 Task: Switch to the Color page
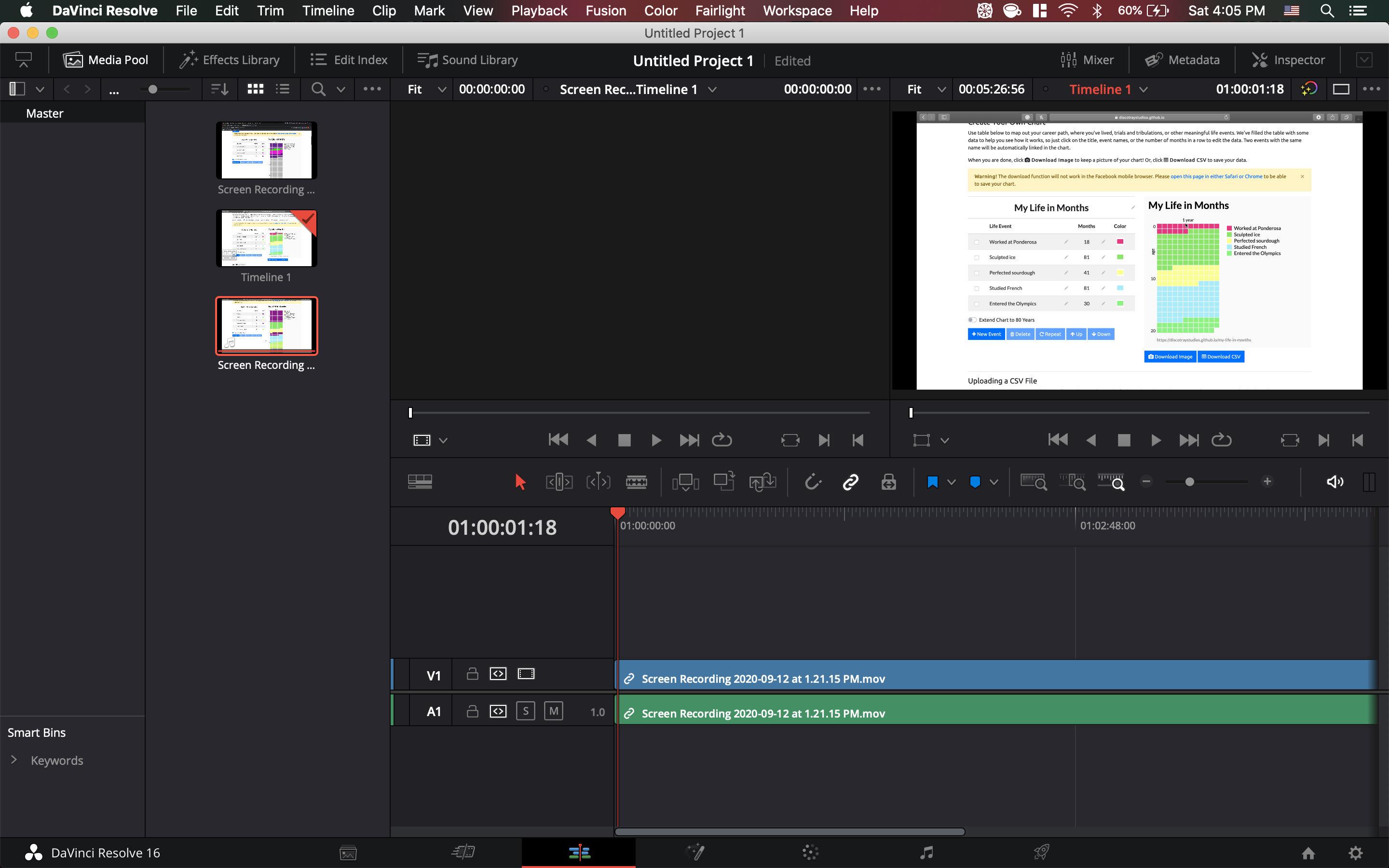pyautogui.click(x=810, y=852)
